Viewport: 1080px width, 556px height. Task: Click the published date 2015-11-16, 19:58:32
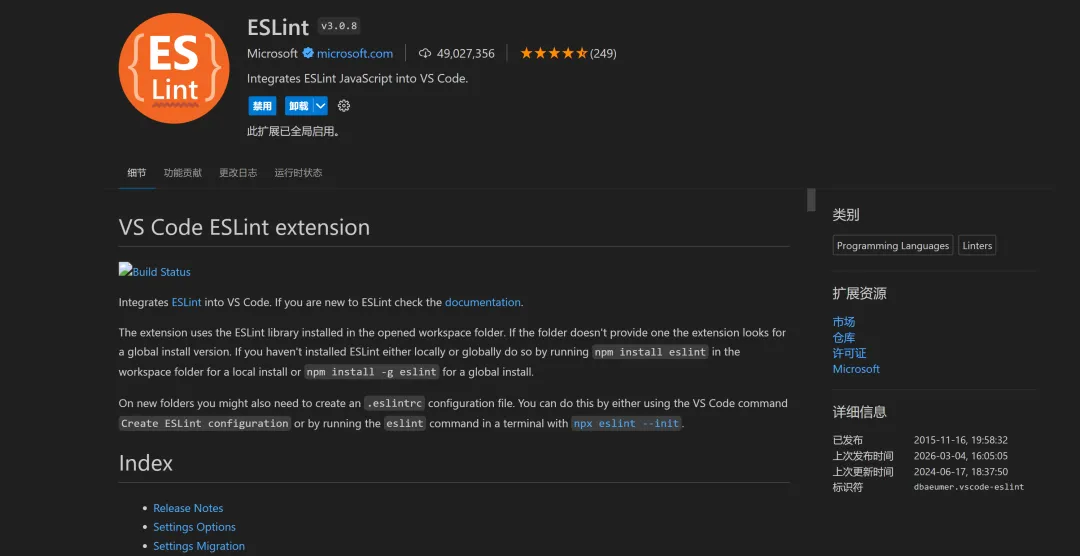click(961, 440)
